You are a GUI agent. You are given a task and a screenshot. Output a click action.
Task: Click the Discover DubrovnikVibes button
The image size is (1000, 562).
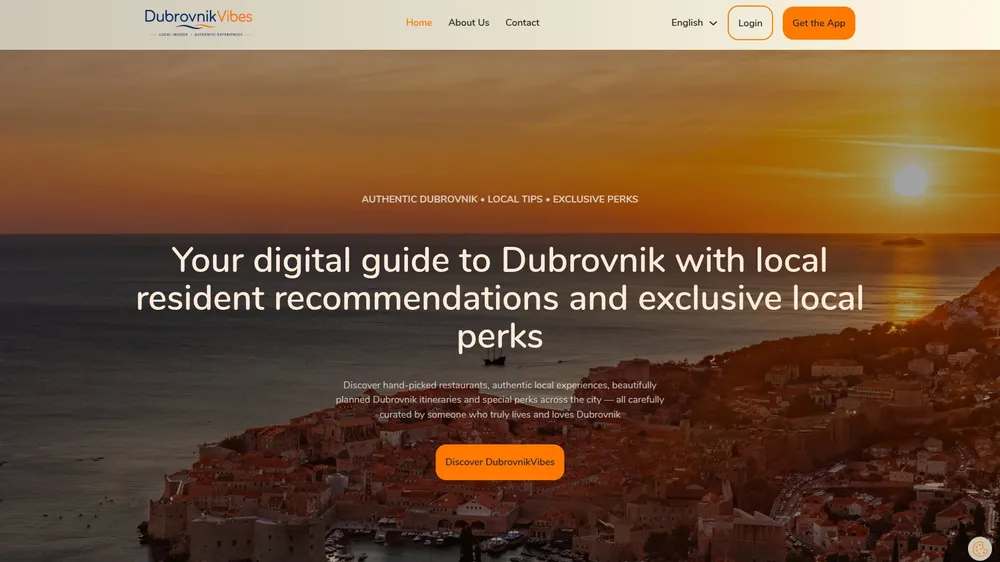(x=500, y=462)
